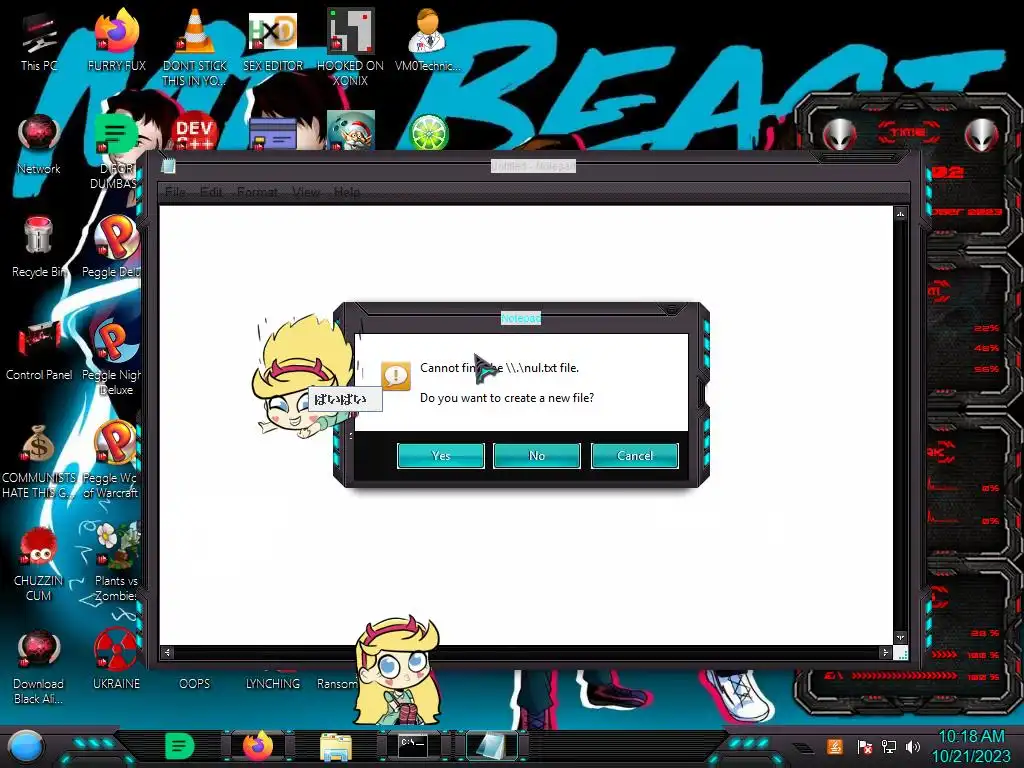Click the standing Star Butterfly mascot

pyautogui.click(x=398, y=670)
